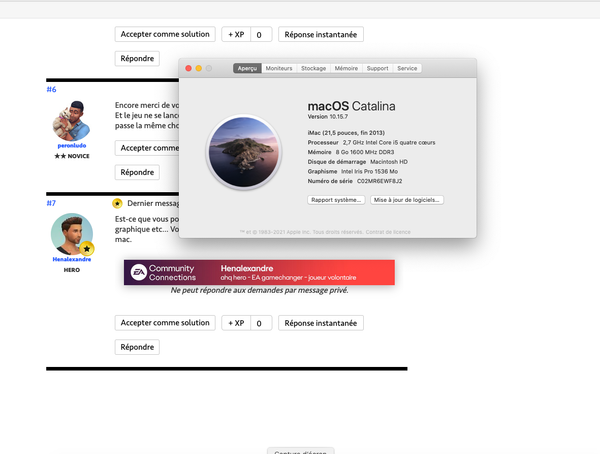Click Henalexandre's avatar picture

point(72,234)
